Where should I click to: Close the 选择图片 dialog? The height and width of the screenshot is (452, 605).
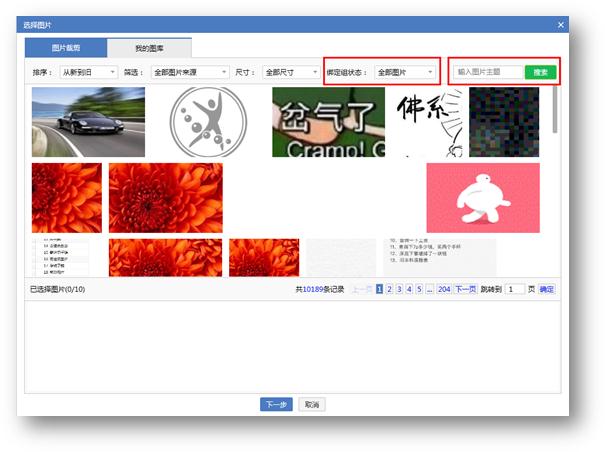click(x=561, y=25)
